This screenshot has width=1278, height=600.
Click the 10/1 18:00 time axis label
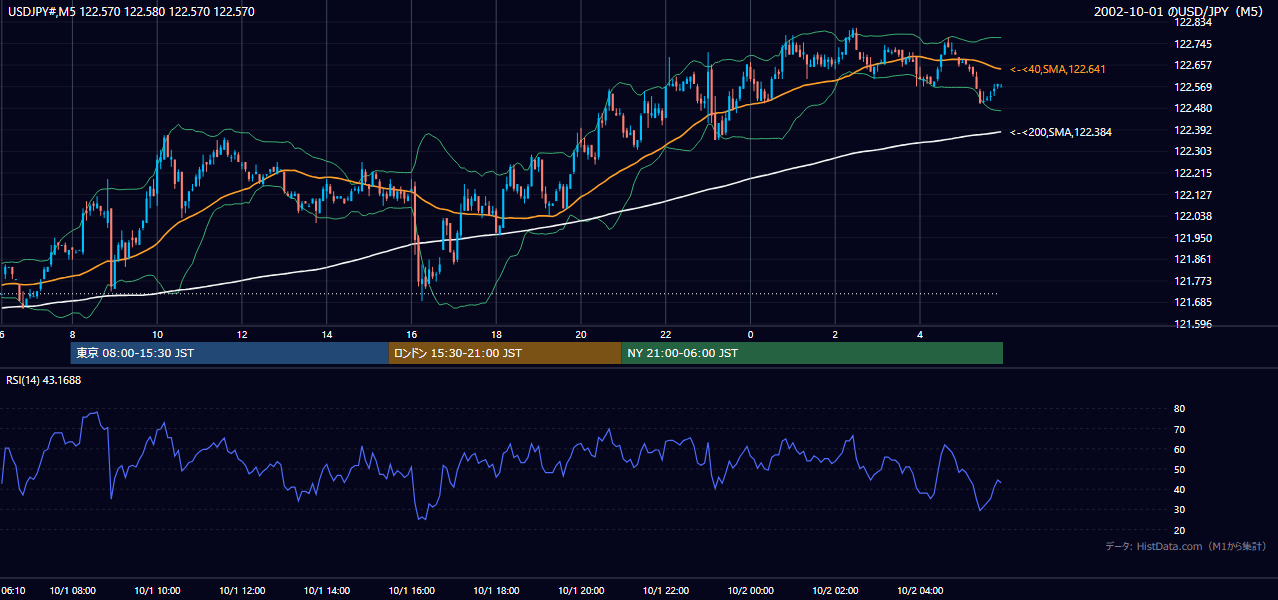(x=496, y=591)
